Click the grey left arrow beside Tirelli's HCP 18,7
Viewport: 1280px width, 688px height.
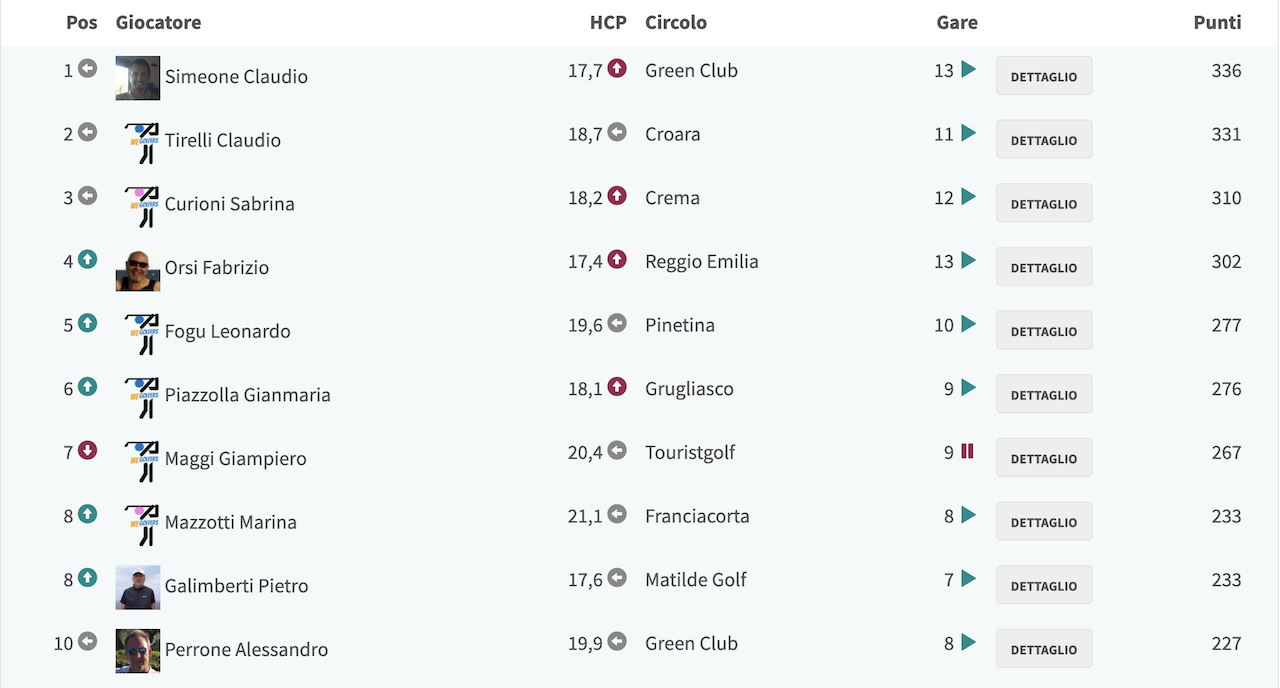pyautogui.click(x=617, y=132)
